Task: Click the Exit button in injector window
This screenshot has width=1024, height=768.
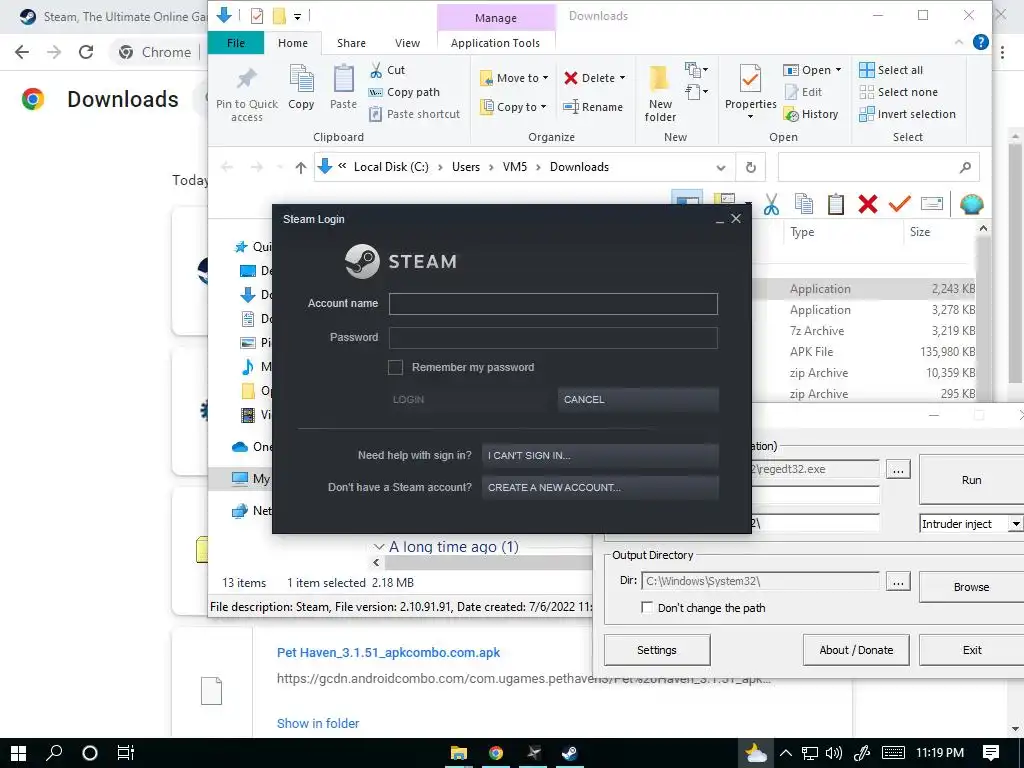Action: tap(971, 650)
